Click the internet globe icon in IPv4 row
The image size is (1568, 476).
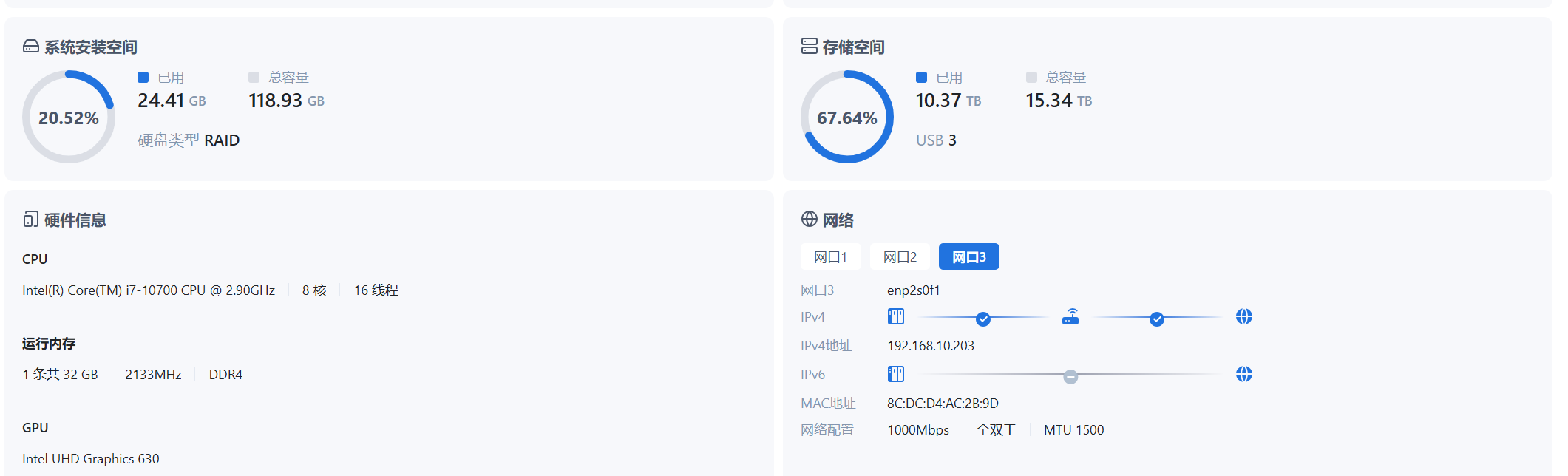pyautogui.click(x=1243, y=317)
